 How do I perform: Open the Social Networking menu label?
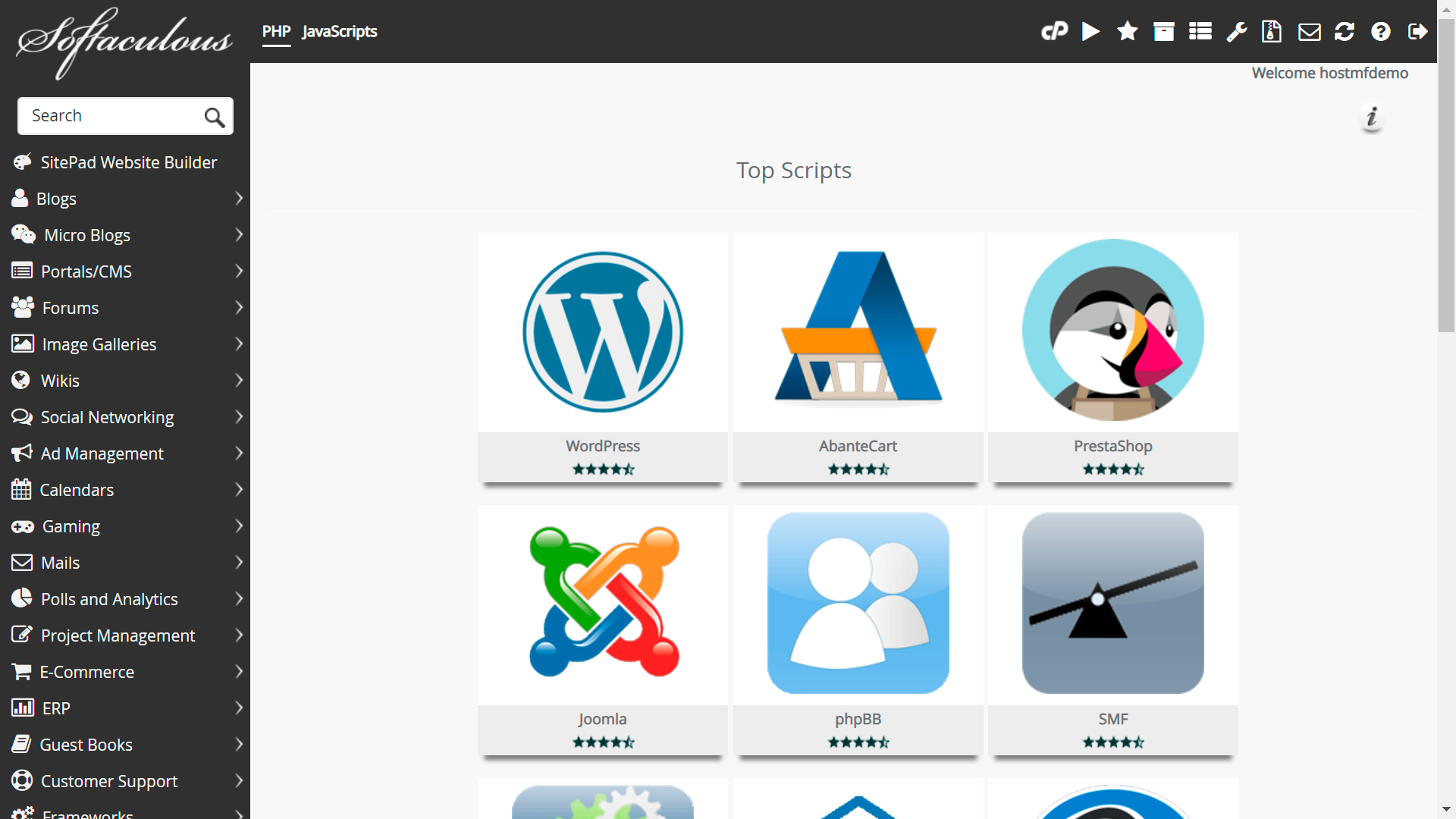(x=107, y=417)
